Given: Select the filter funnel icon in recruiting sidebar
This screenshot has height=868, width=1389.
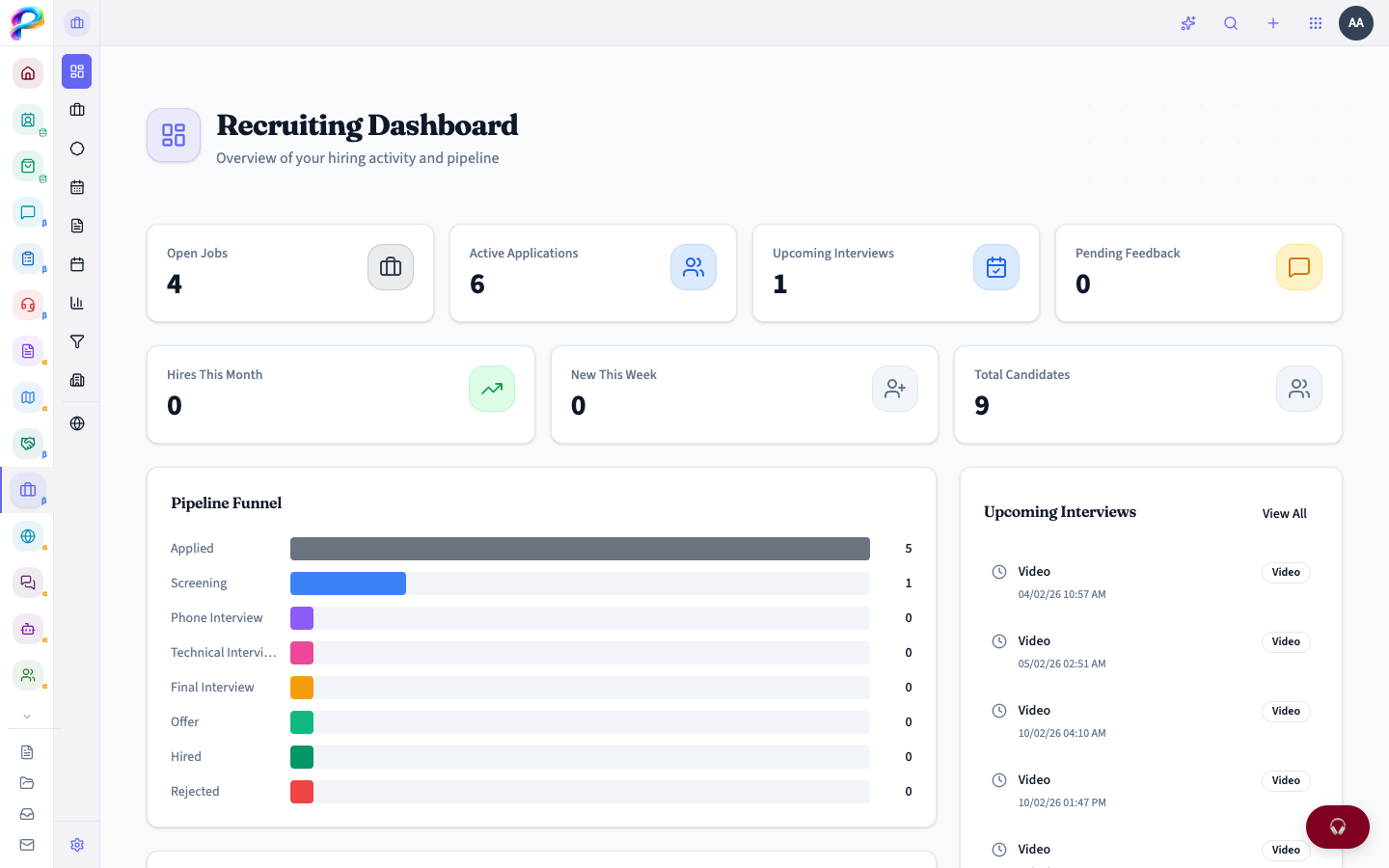Looking at the screenshot, I should coord(77,341).
